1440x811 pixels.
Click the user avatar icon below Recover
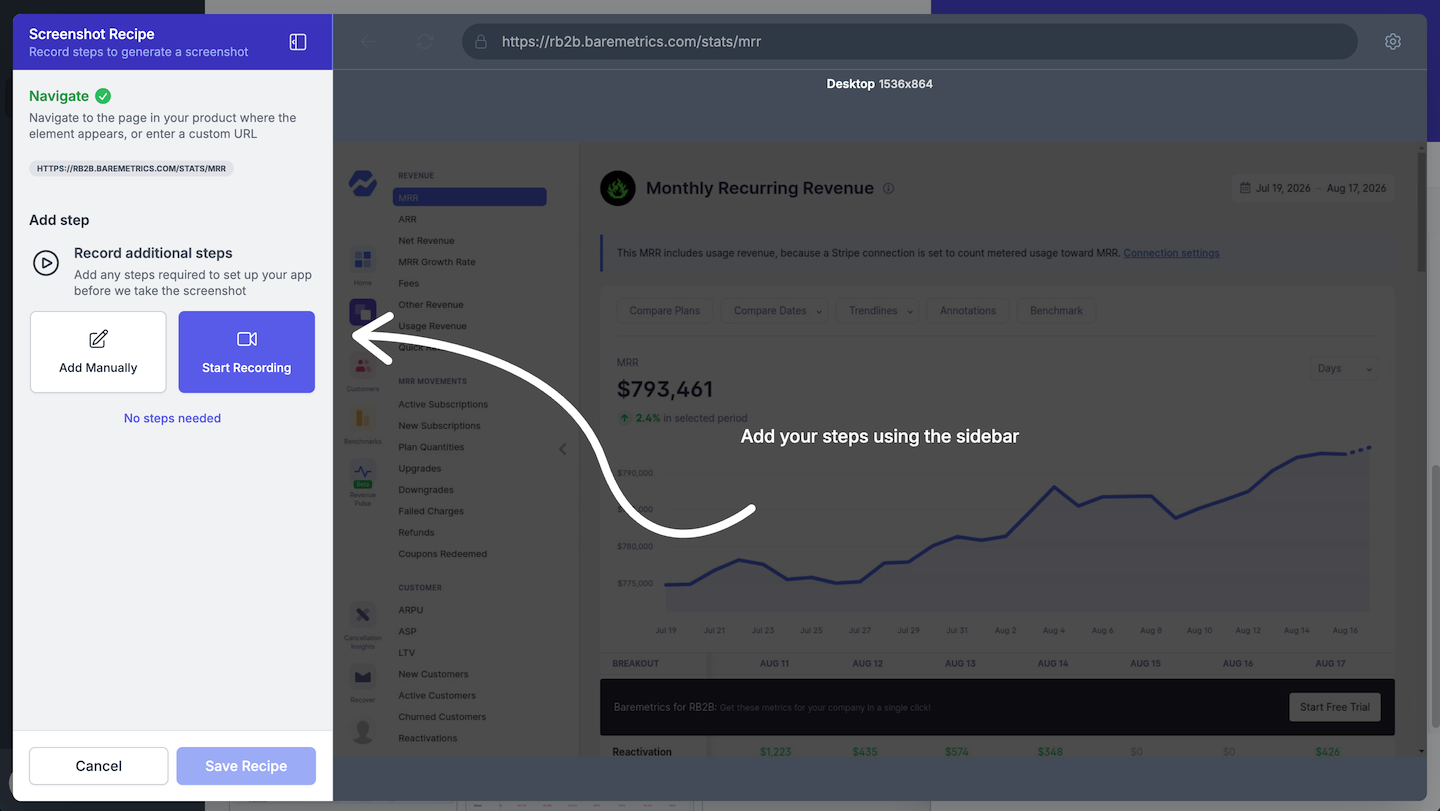pyautogui.click(x=362, y=732)
